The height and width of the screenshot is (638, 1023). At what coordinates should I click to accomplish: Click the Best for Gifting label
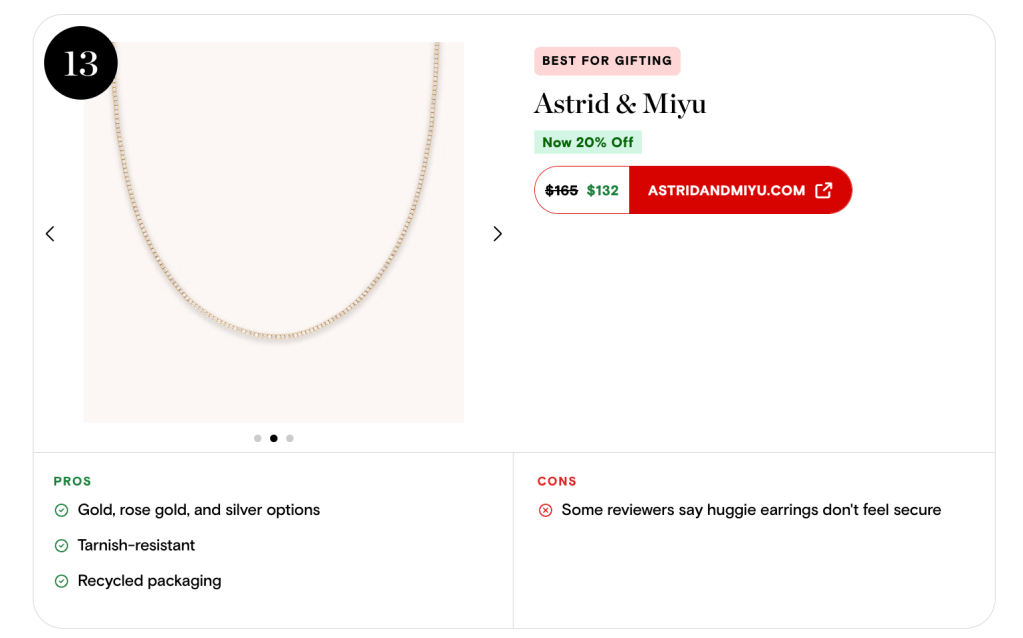click(607, 61)
